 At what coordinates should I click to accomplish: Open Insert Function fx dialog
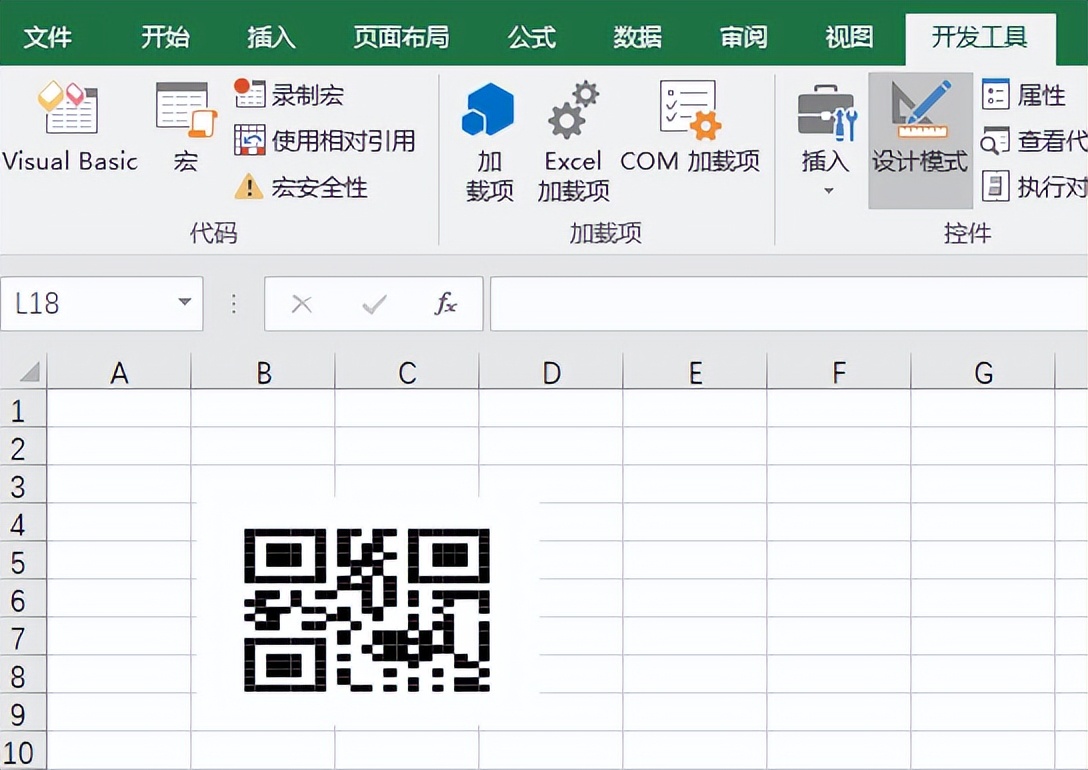click(445, 303)
